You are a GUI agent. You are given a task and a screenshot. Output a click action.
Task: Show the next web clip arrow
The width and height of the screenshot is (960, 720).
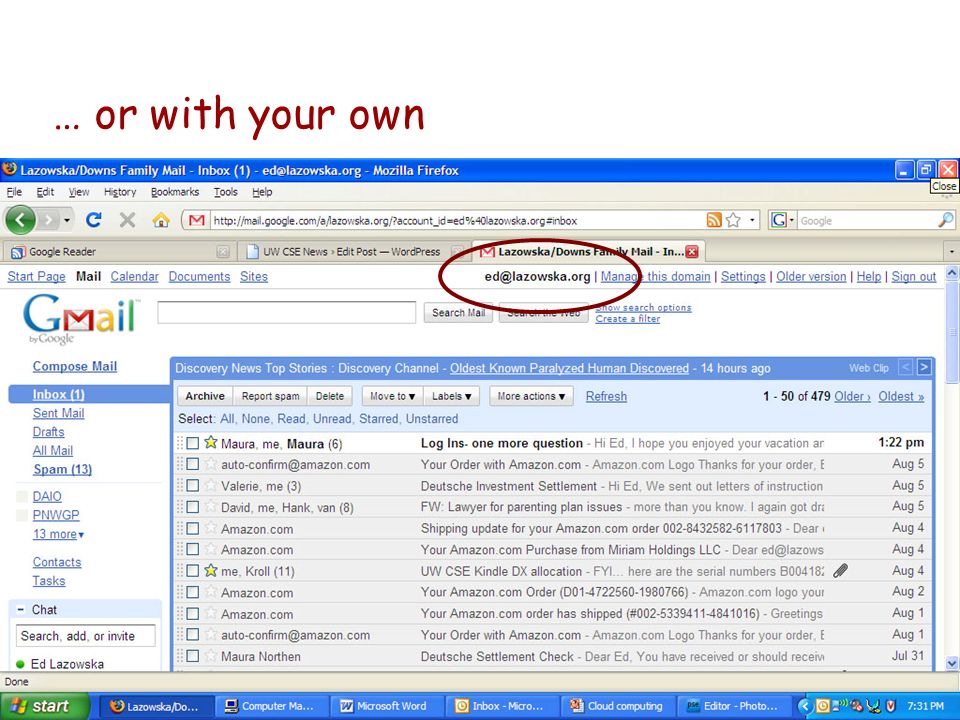click(924, 367)
